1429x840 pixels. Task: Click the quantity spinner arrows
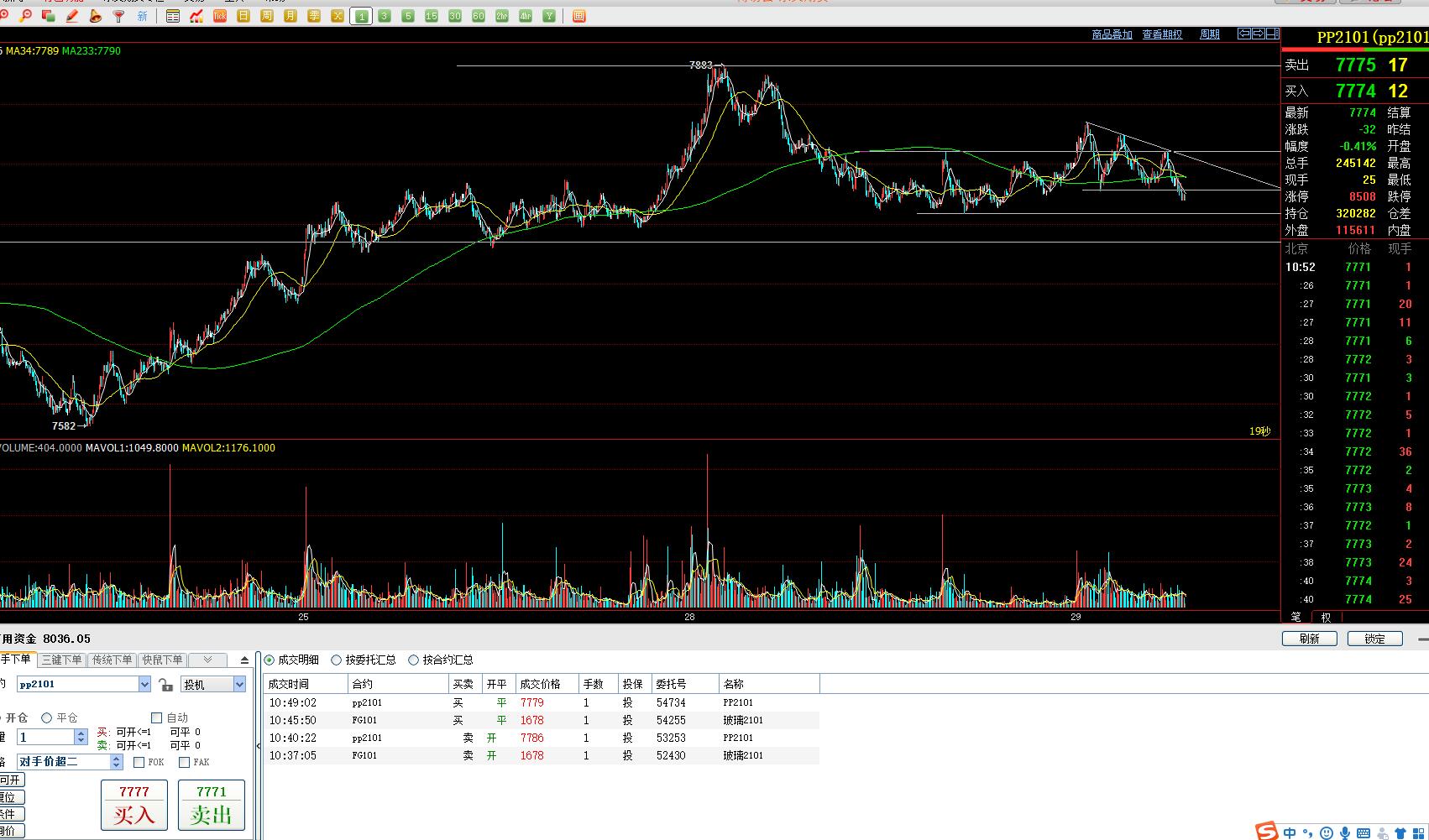point(81,737)
